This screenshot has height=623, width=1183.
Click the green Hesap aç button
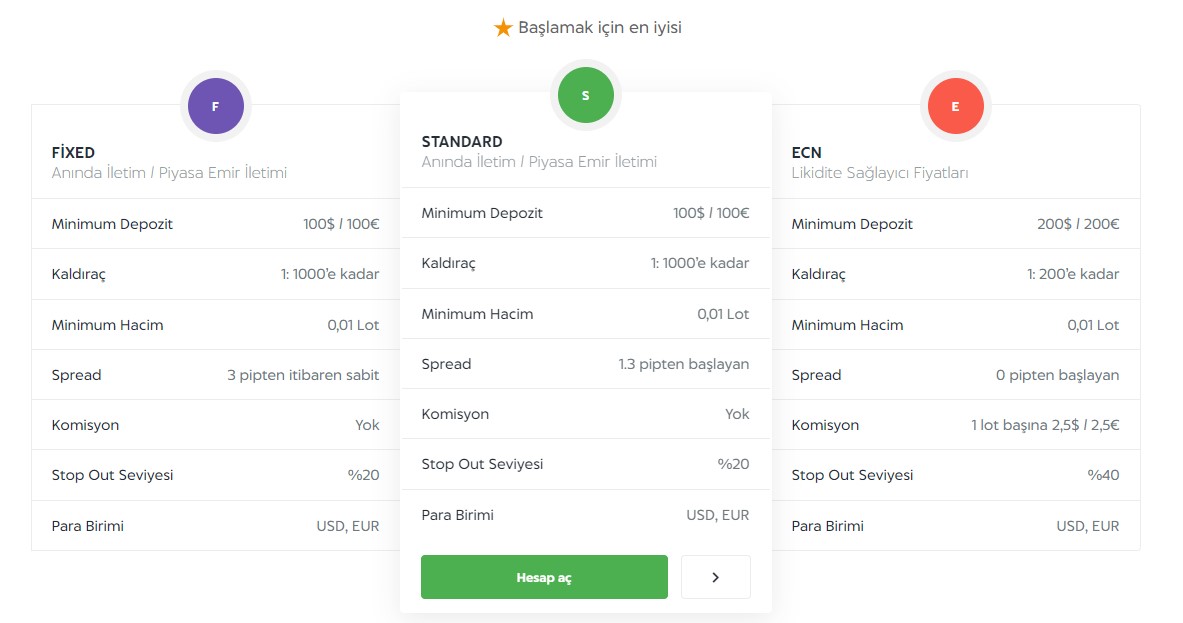pos(544,577)
